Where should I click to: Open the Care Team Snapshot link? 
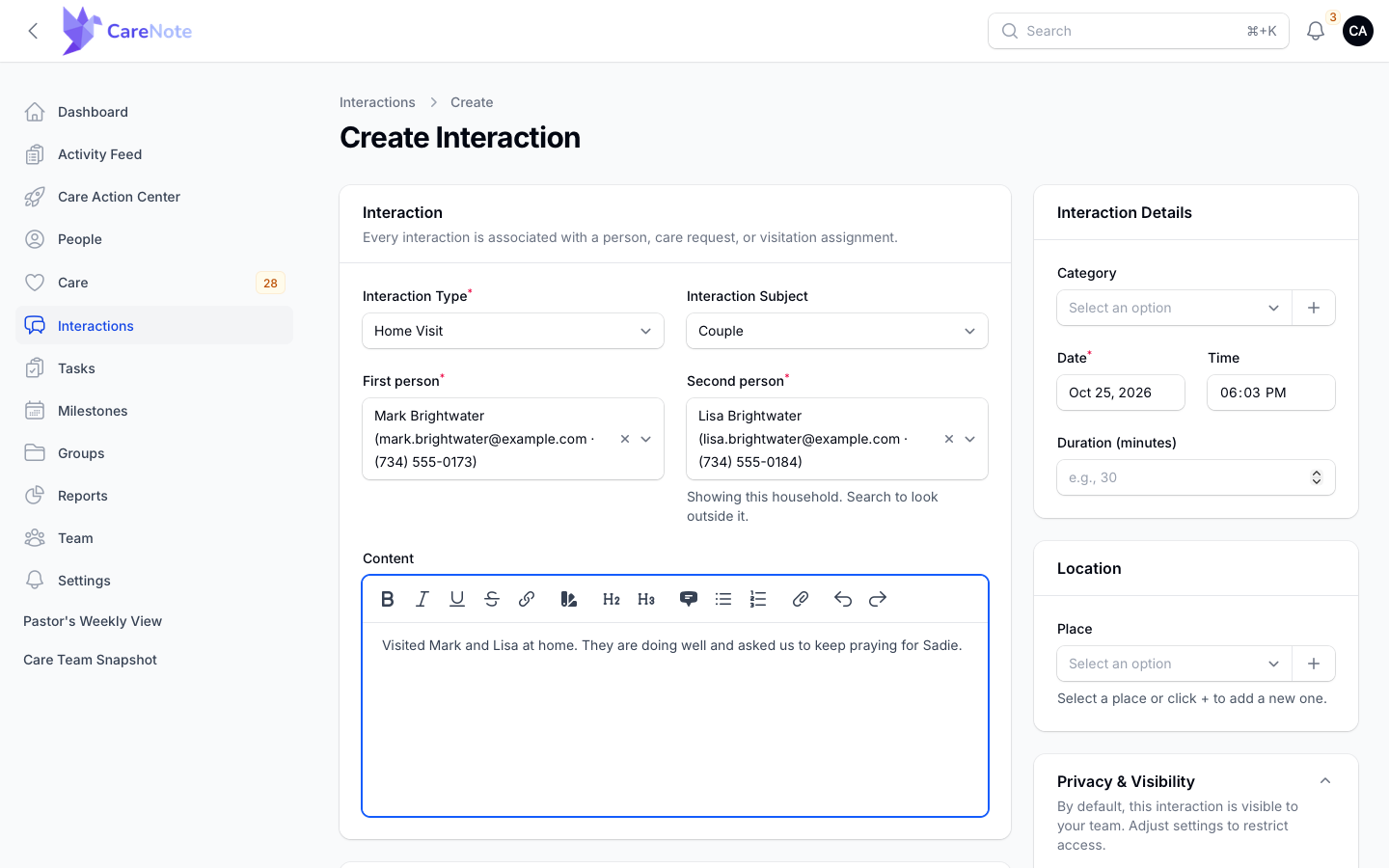(90, 660)
